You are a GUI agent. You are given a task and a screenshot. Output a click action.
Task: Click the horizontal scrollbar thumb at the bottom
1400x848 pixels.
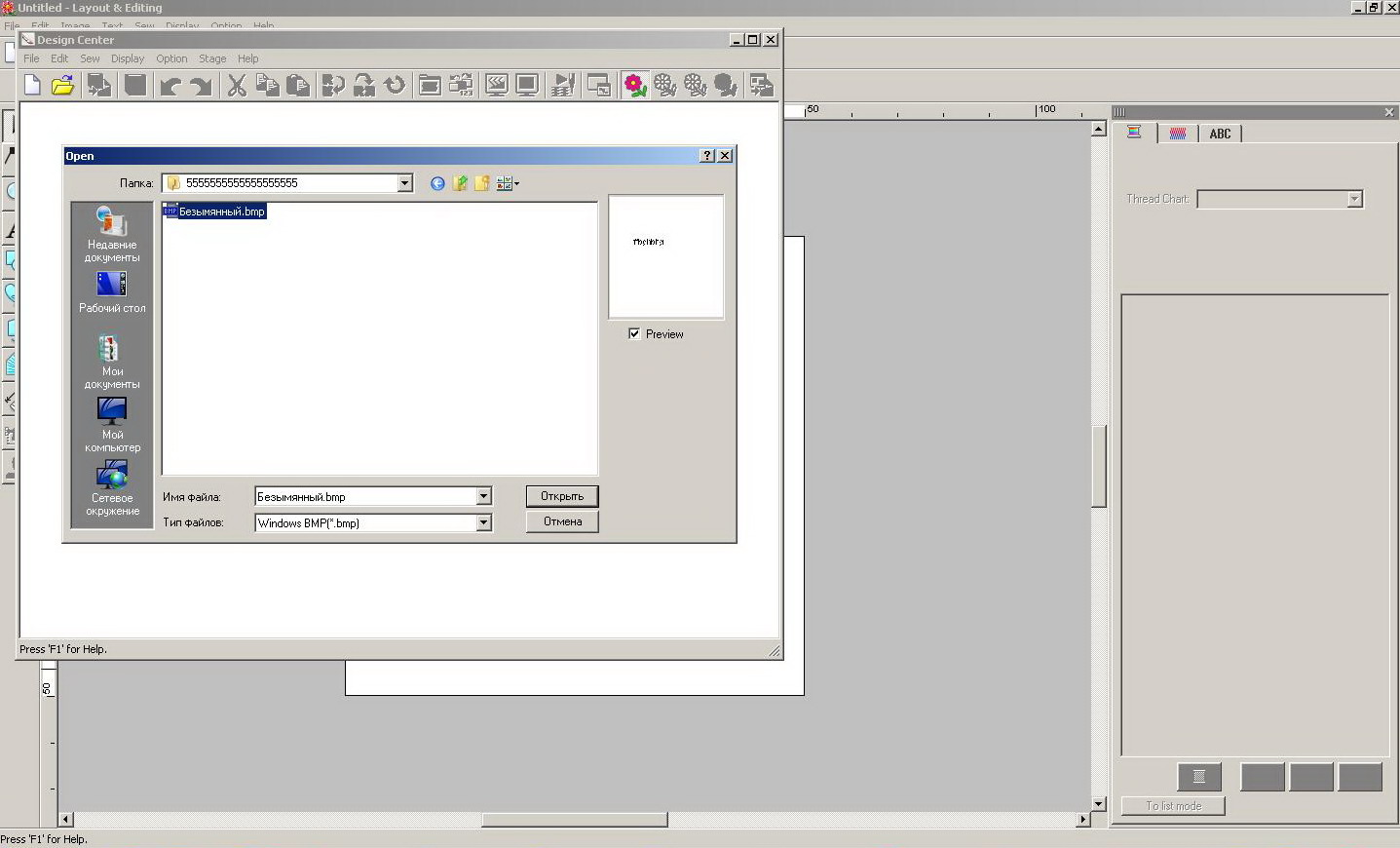pos(574,820)
